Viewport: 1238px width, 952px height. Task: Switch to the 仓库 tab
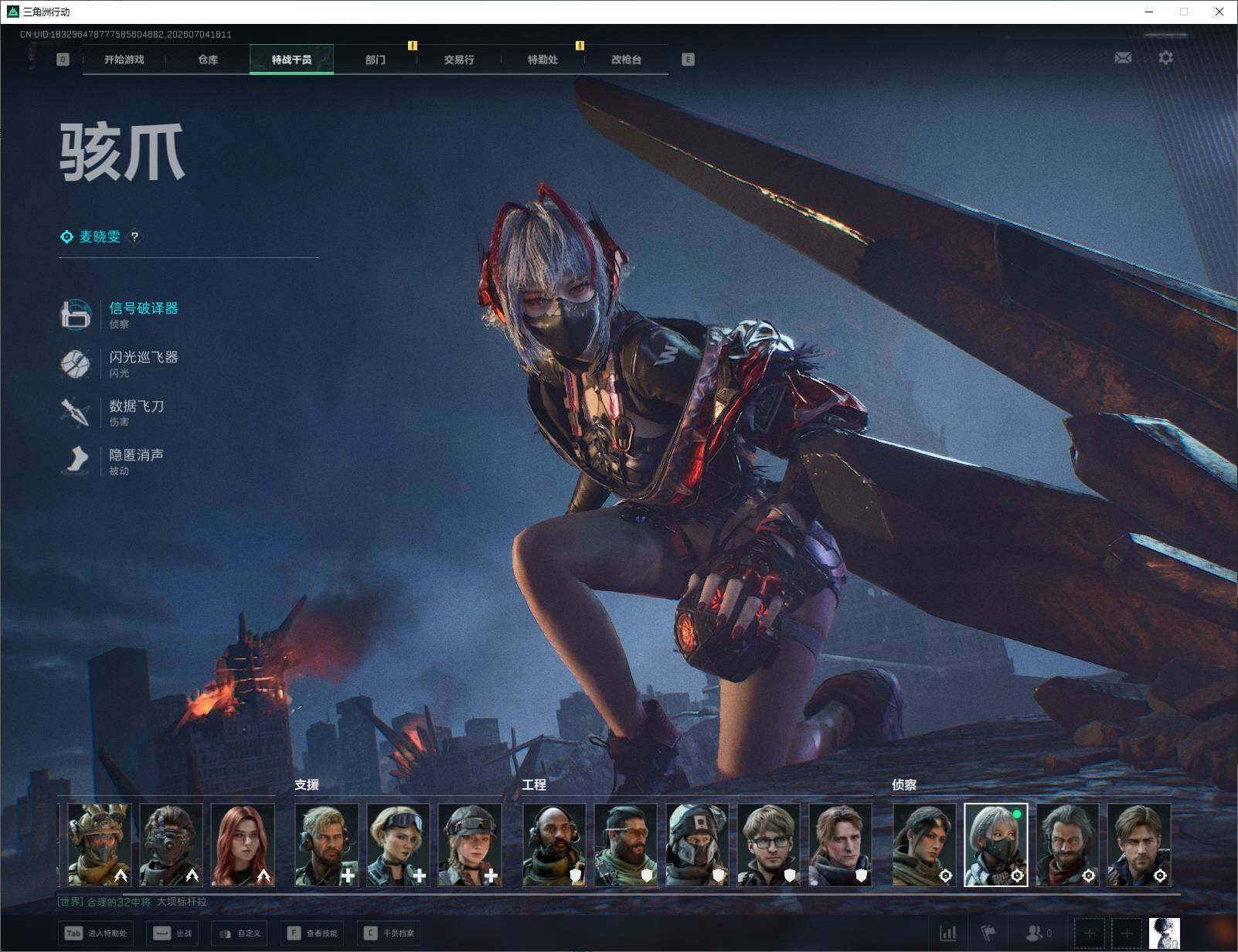click(208, 59)
